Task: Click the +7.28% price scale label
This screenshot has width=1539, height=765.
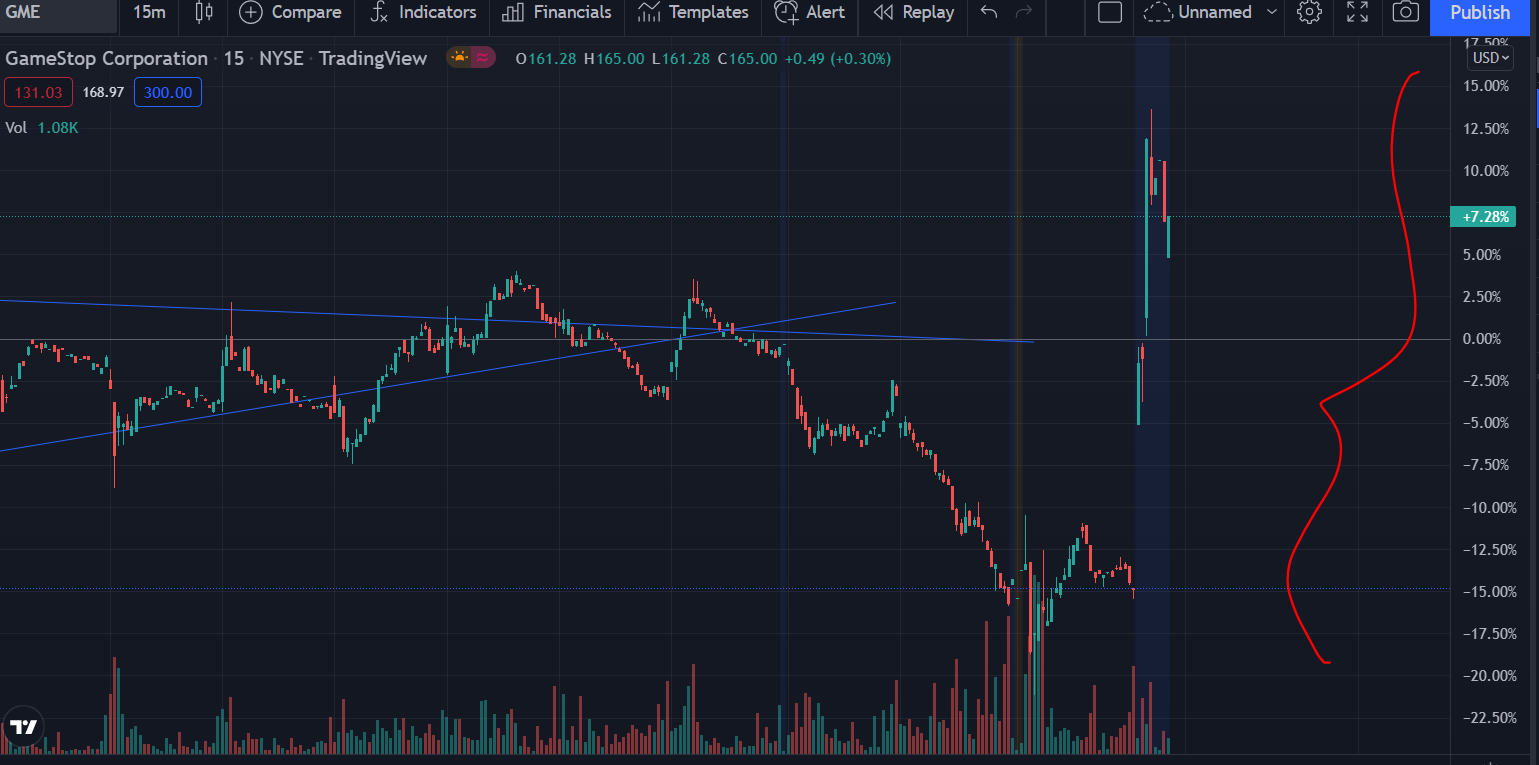Action: coord(1482,216)
